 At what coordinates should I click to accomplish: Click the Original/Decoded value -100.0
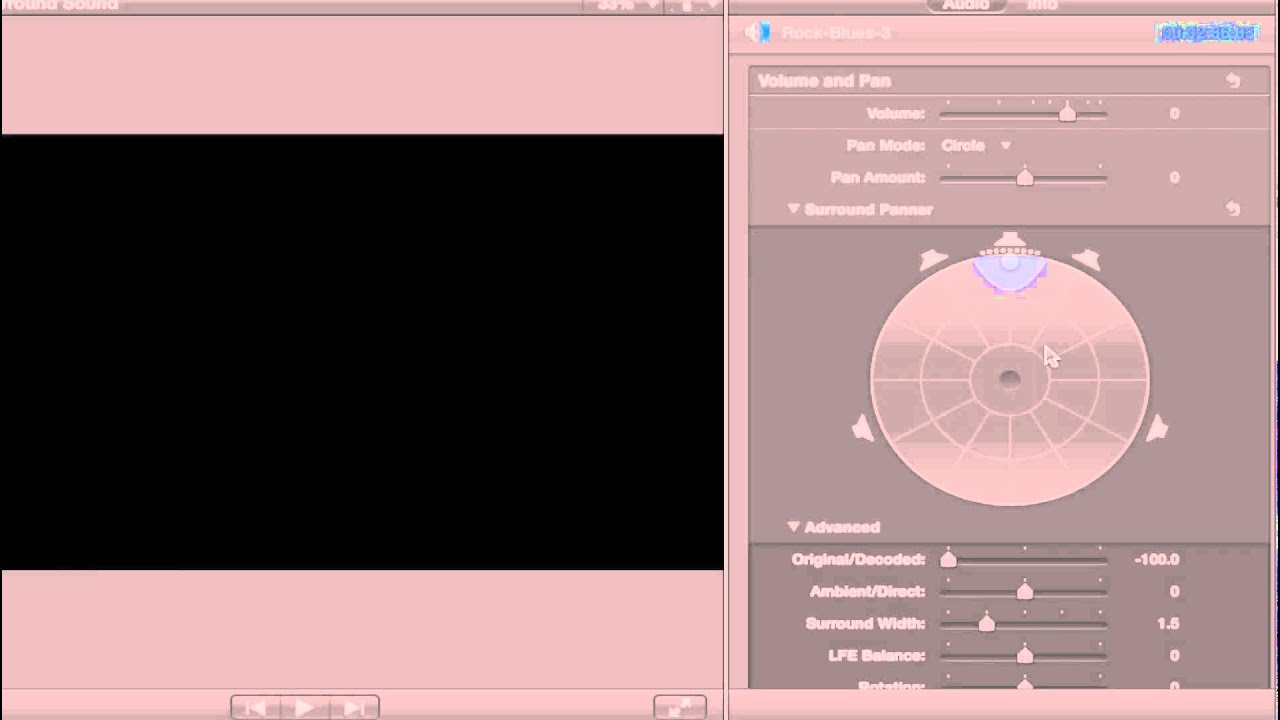click(x=1157, y=559)
